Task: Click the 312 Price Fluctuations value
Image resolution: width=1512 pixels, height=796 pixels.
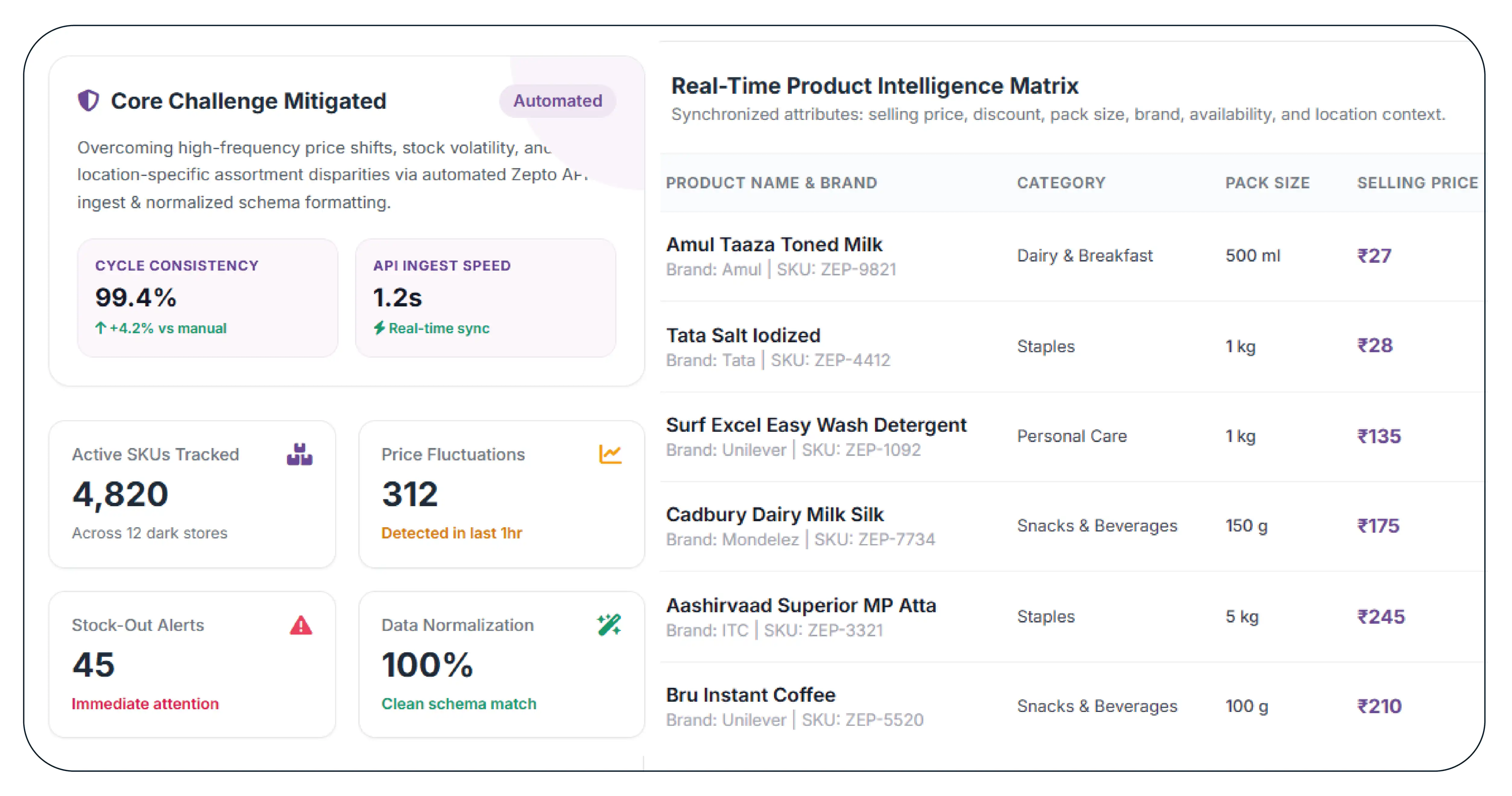Action: [x=410, y=494]
